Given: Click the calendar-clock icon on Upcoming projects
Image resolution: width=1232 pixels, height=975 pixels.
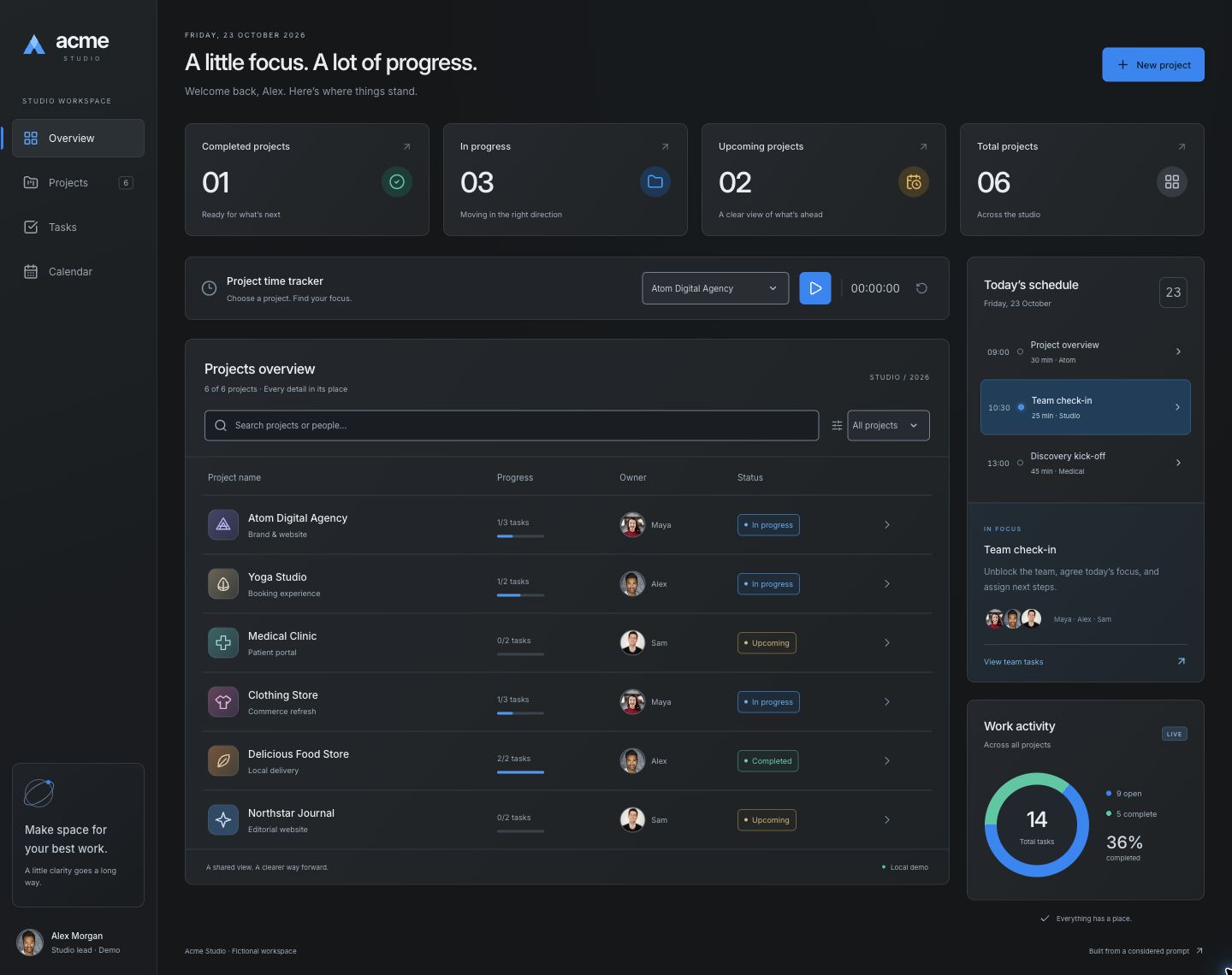Looking at the screenshot, I should click(x=914, y=181).
